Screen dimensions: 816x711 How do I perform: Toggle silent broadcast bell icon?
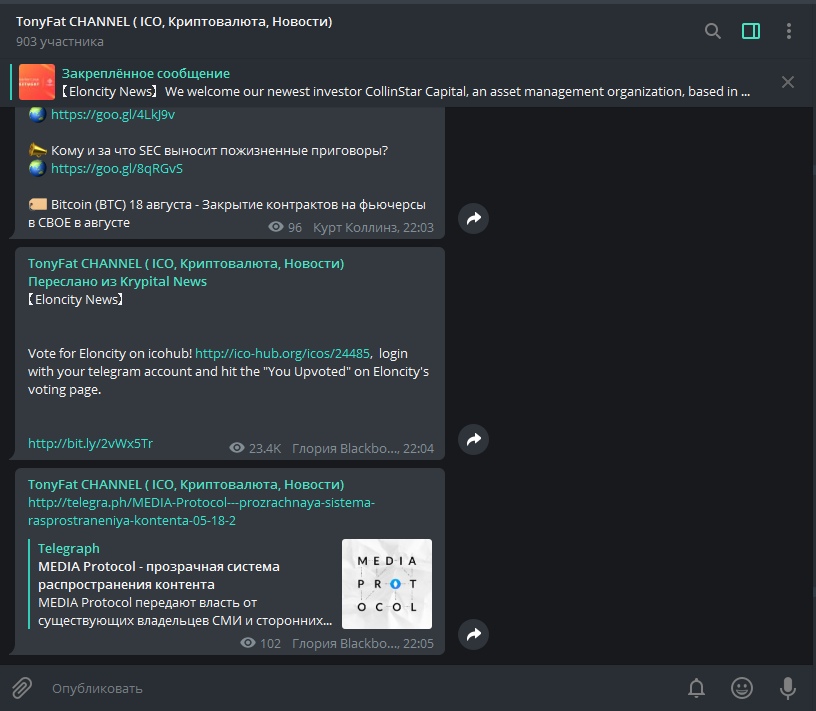pos(696,688)
